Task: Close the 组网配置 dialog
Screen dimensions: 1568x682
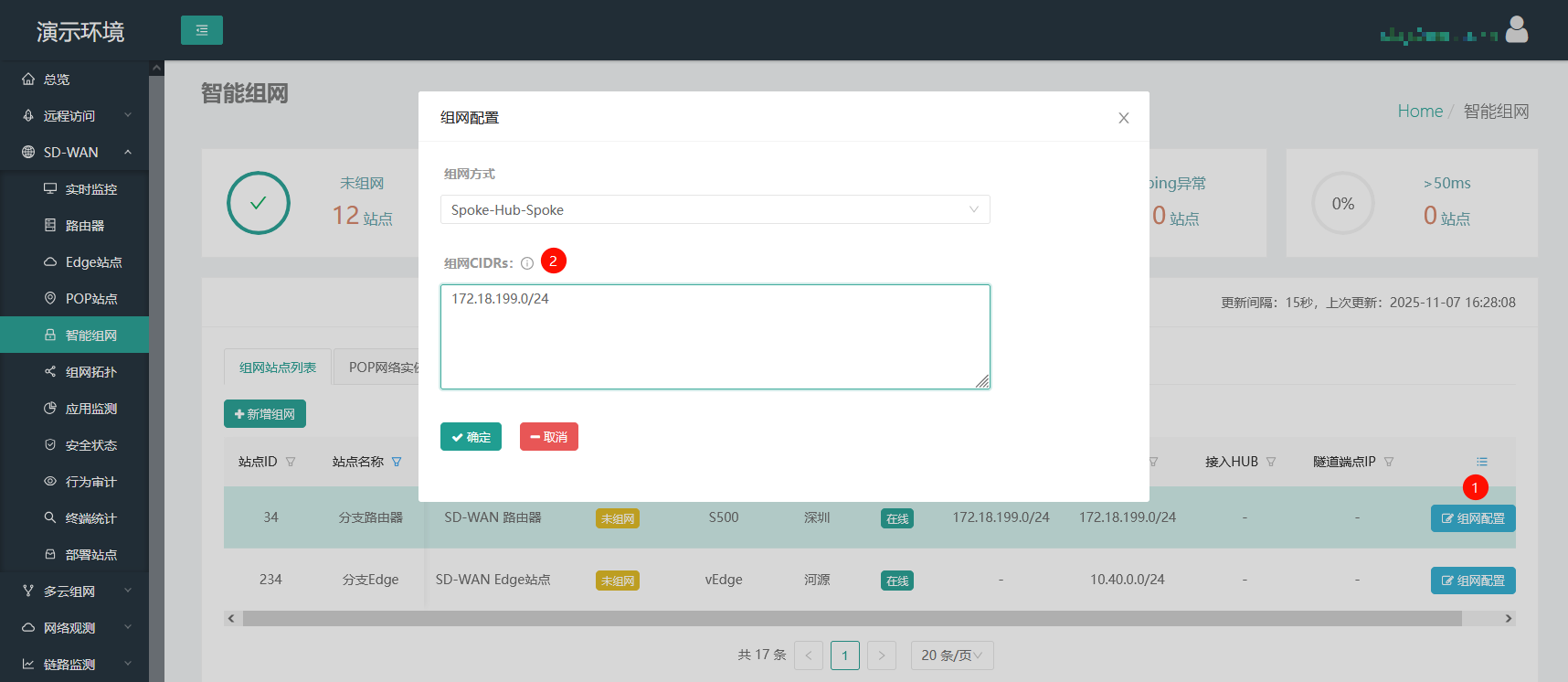Action: [x=1124, y=118]
